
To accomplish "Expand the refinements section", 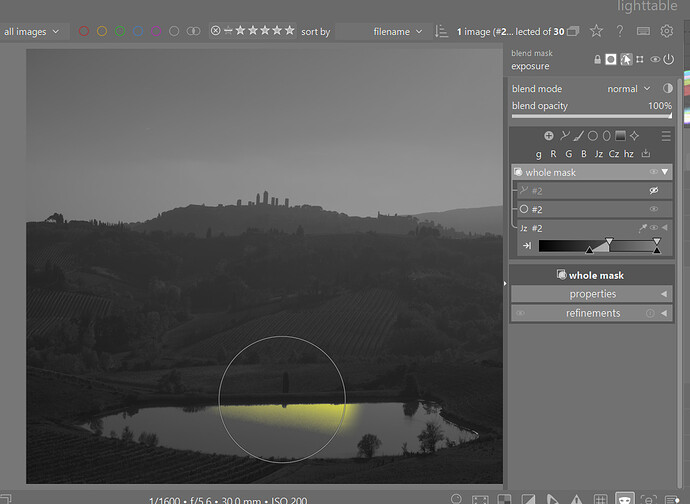I will 592,313.
